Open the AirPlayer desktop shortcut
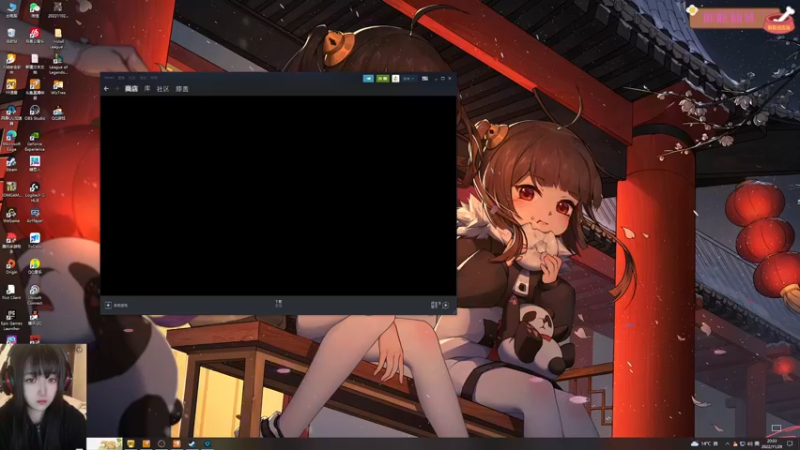800x450 pixels. click(x=35, y=216)
